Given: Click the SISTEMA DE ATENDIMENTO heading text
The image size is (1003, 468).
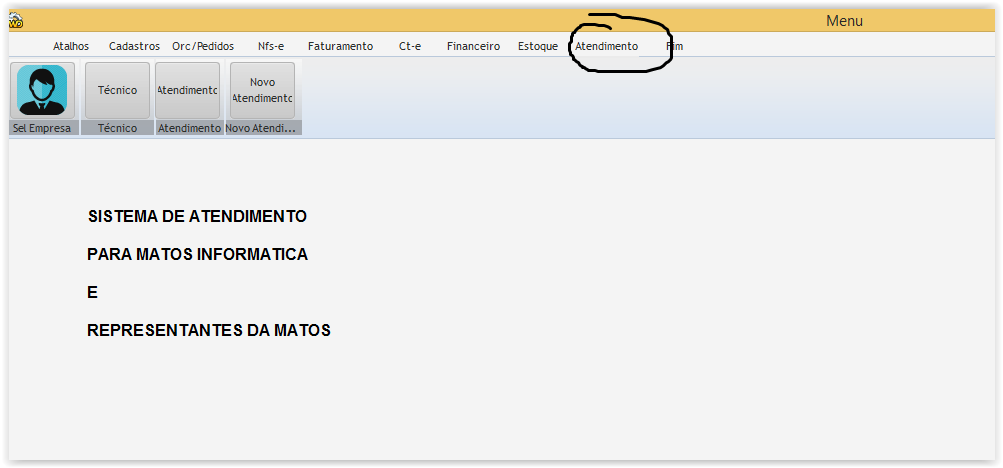Looking at the screenshot, I should [x=197, y=216].
